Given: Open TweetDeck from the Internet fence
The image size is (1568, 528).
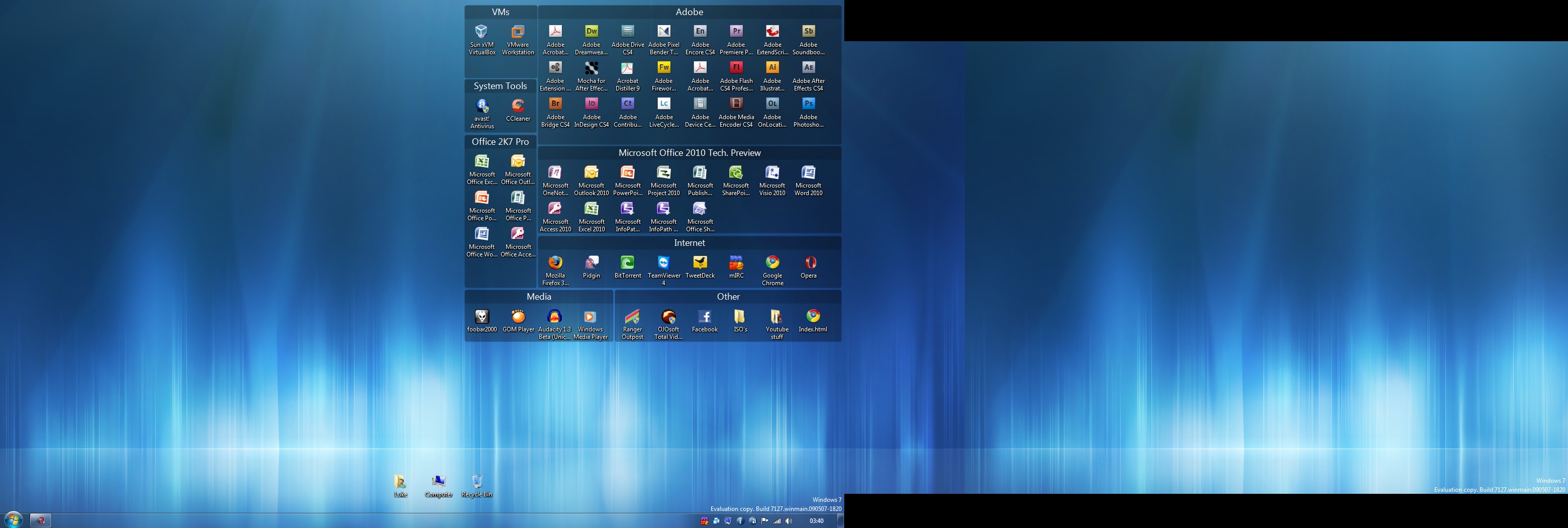Looking at the screenshot, I should (x=700, y=262).
